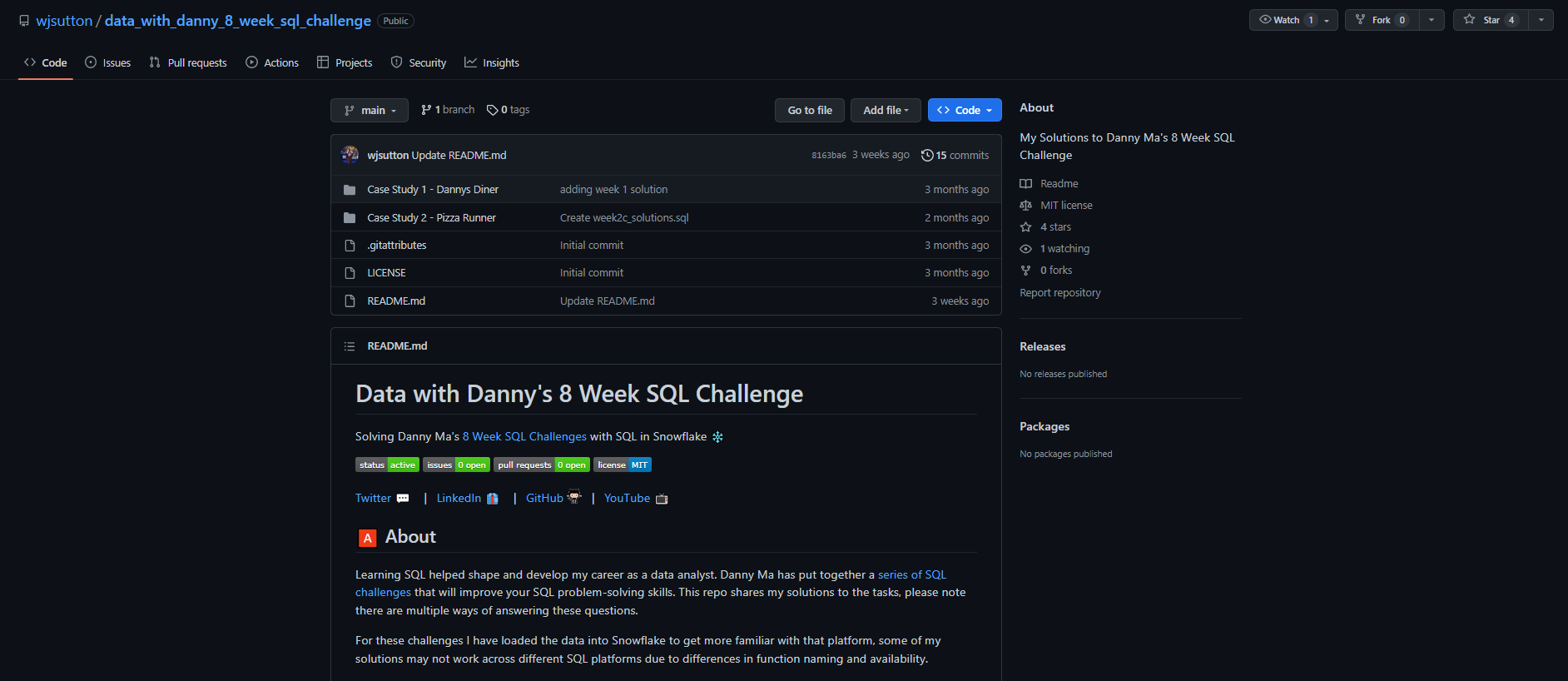1568x681 pixels.
Task: Click the tags icon showing 0 tags
Action: [492, 110]
